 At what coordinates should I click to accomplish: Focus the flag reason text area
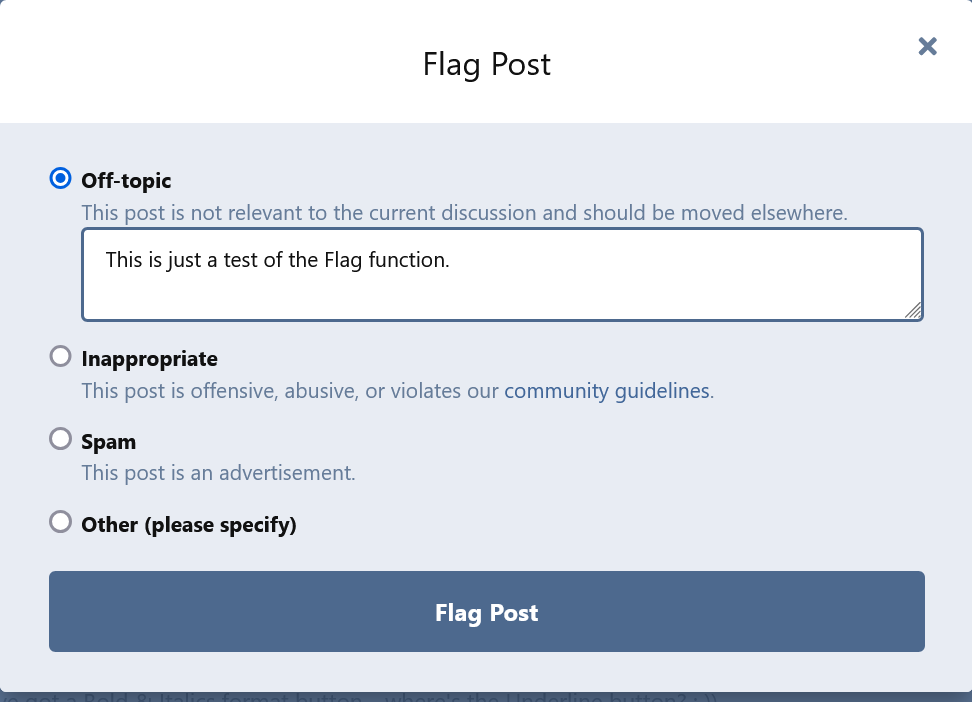point(503,274)
